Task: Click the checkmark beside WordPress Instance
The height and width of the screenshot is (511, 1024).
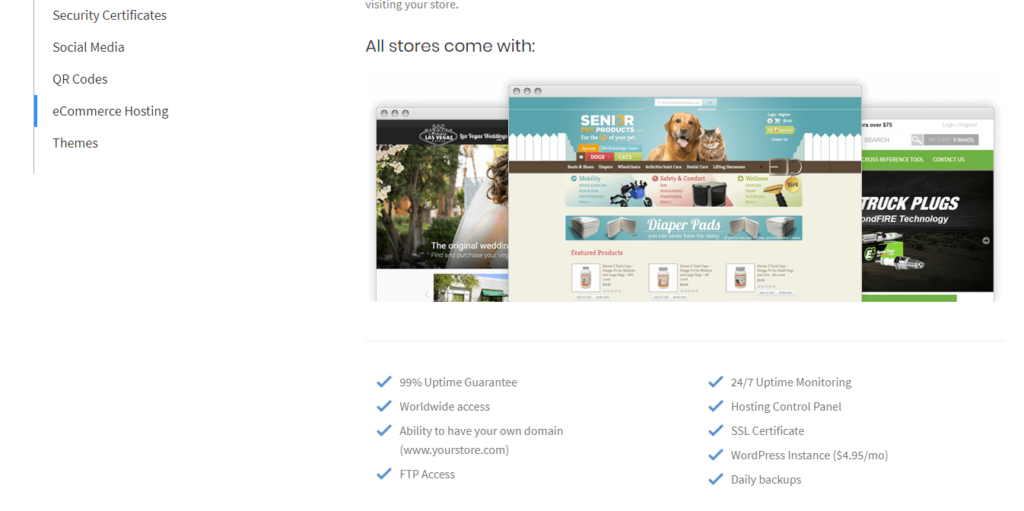Action: coord(716,455)
